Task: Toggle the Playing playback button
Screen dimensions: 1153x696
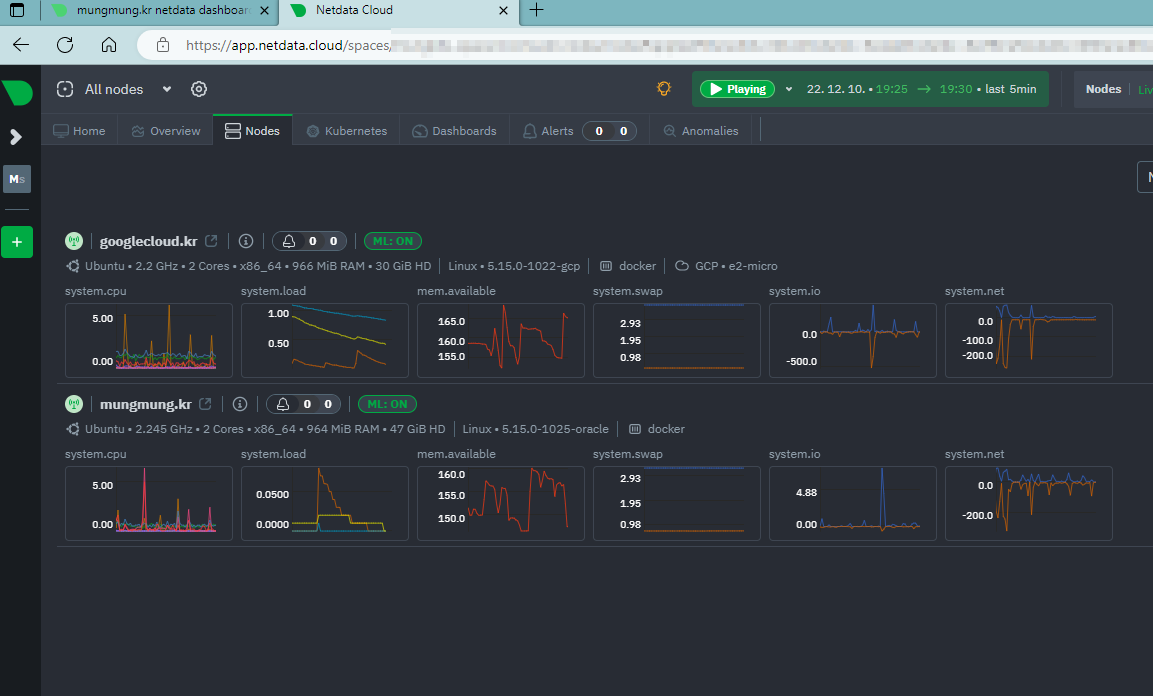Action: tap(737, 89)
